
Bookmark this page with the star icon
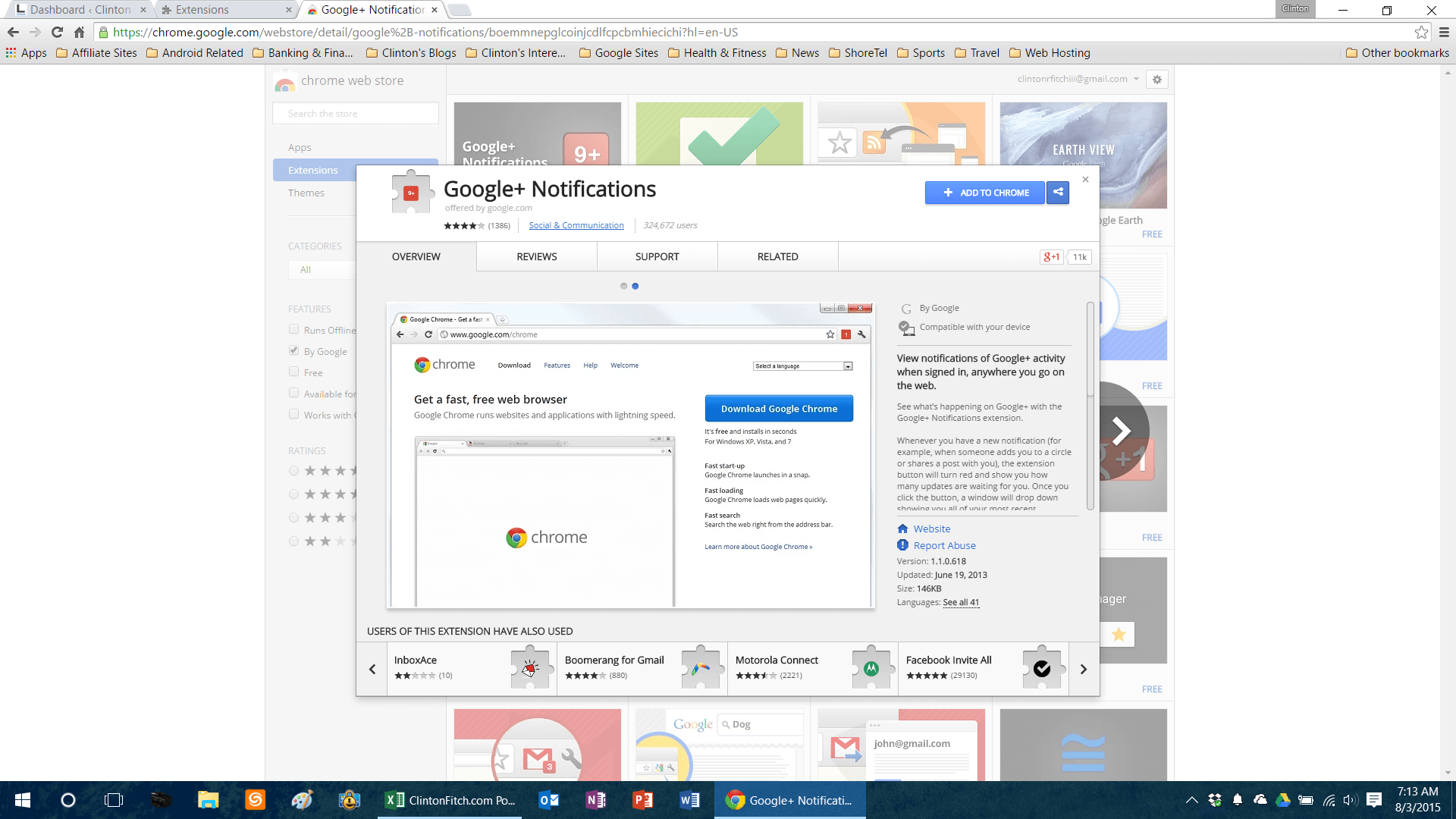1421,32
